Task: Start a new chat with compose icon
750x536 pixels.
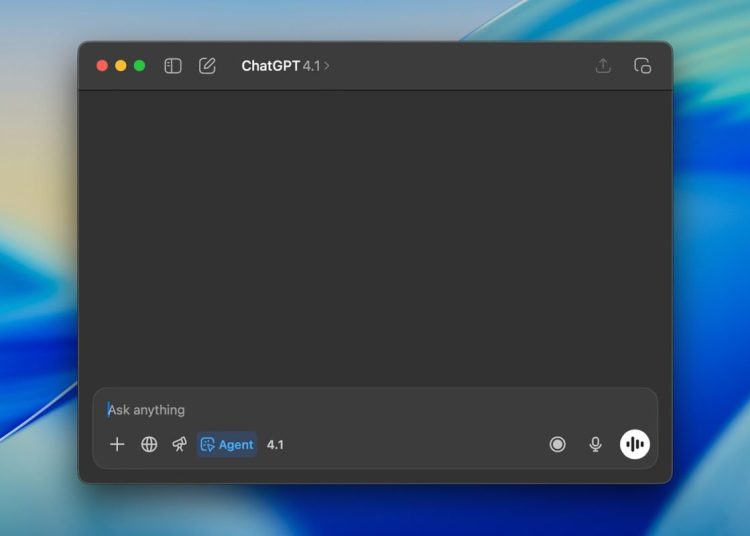Action: coord(207,66)
